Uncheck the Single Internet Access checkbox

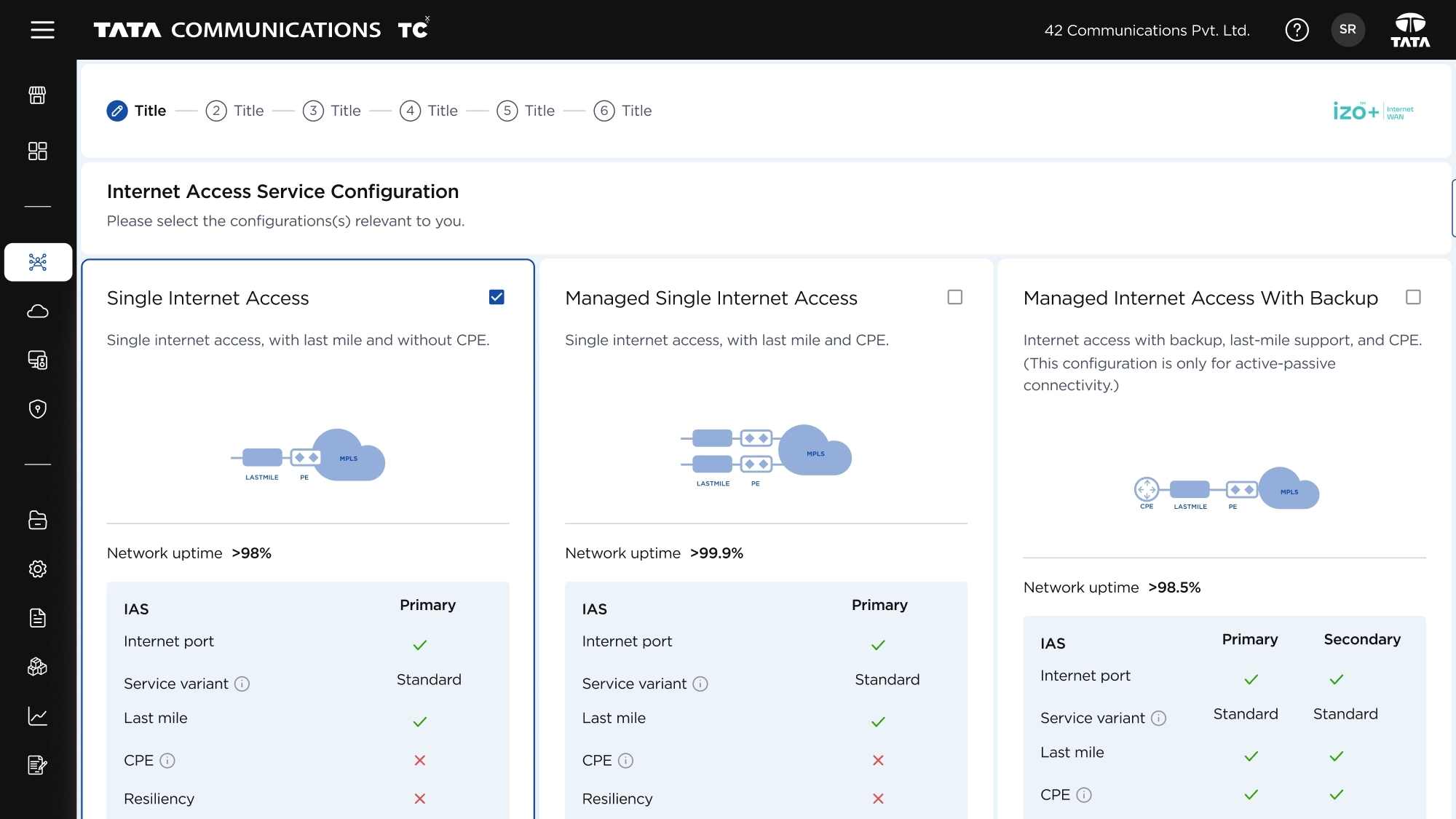tap(496, 297)
